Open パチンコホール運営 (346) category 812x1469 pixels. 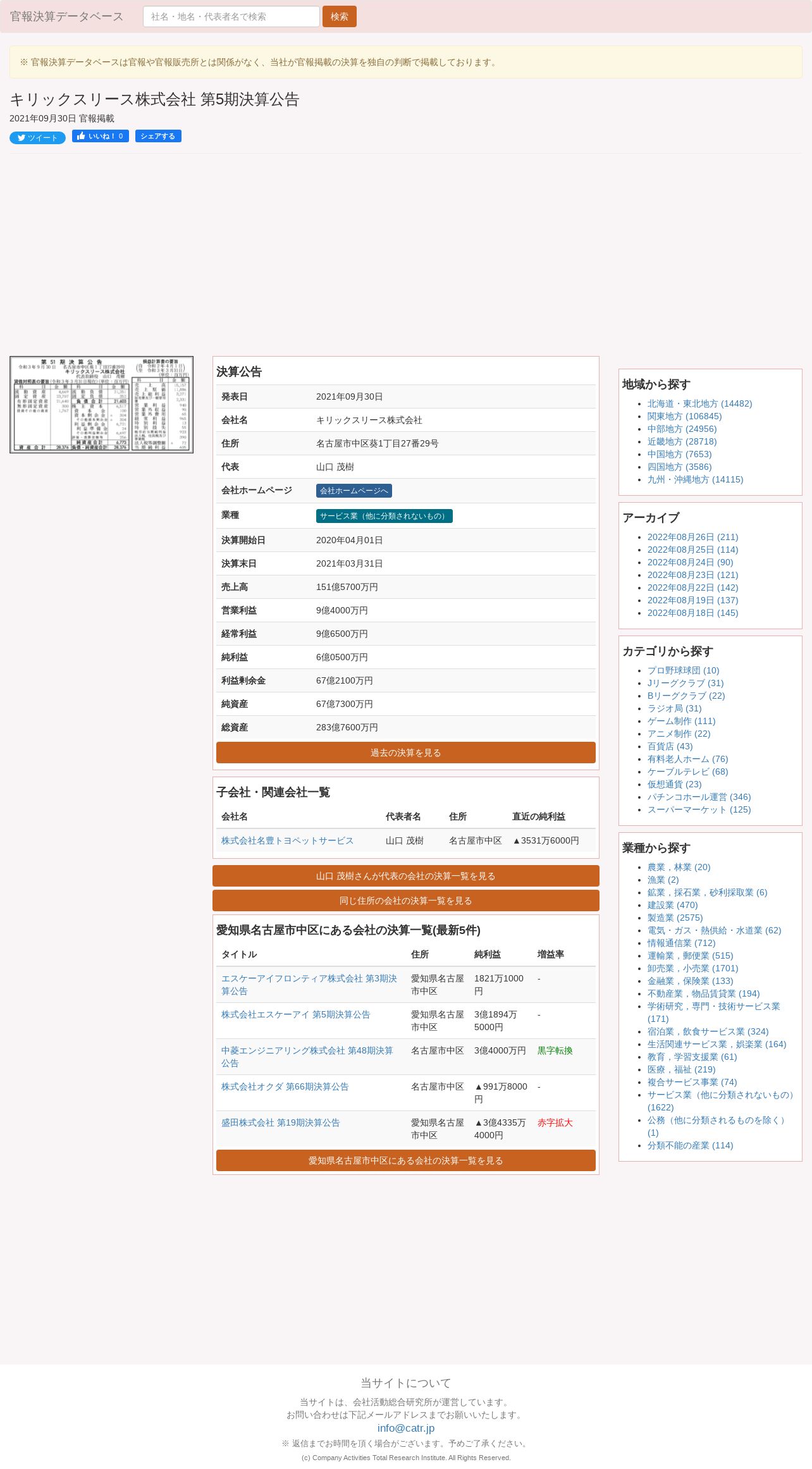point(699,797)
